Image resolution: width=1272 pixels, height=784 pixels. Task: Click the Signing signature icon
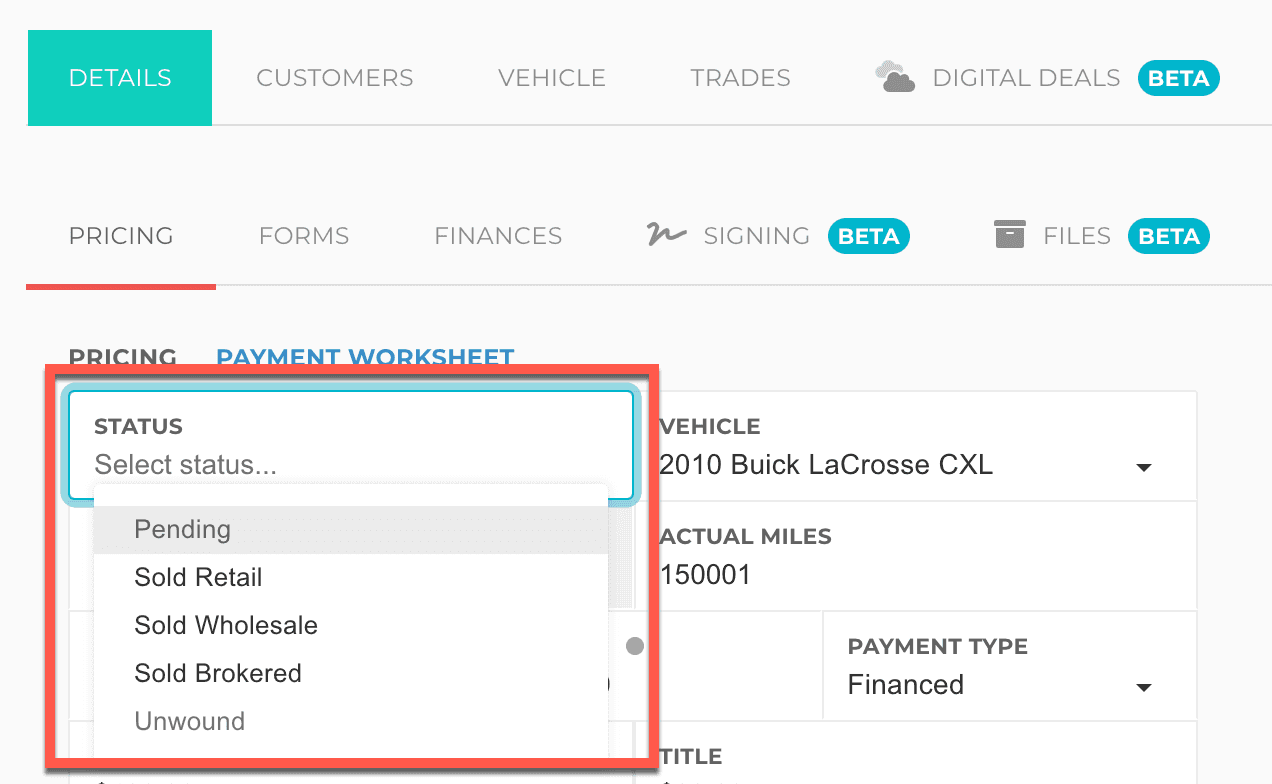click(x=666, y=235)
